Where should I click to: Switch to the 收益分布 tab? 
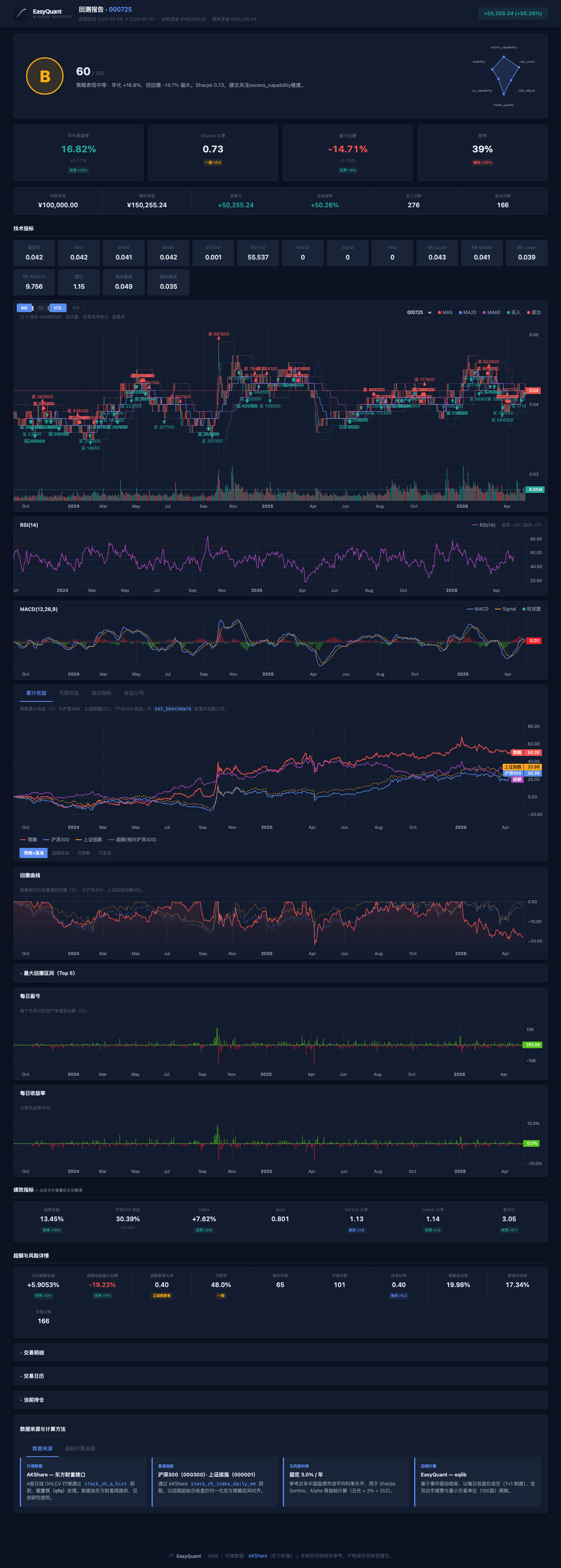coord(134,693)
